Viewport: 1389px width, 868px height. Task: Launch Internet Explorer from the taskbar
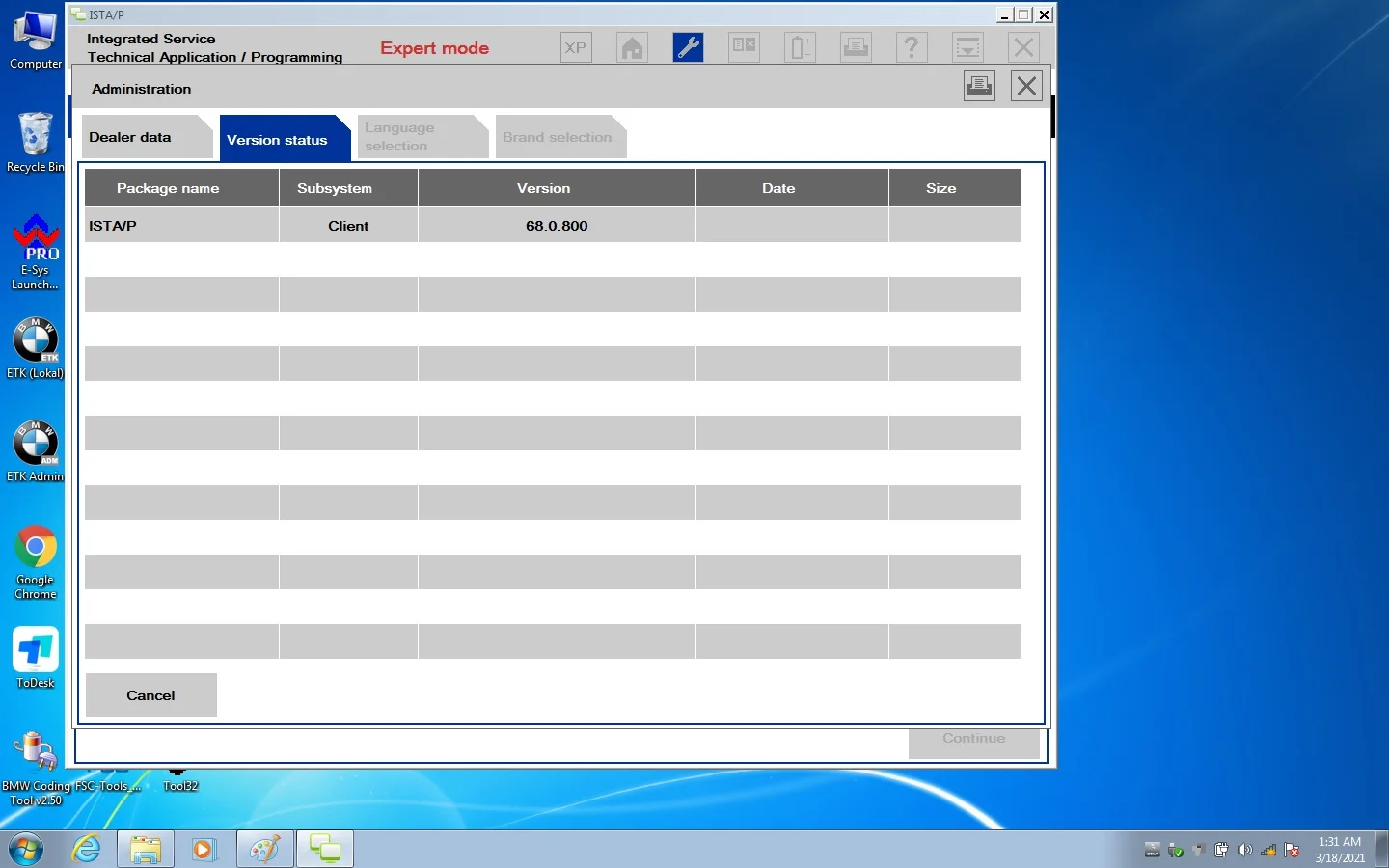(x=87, y=850)
